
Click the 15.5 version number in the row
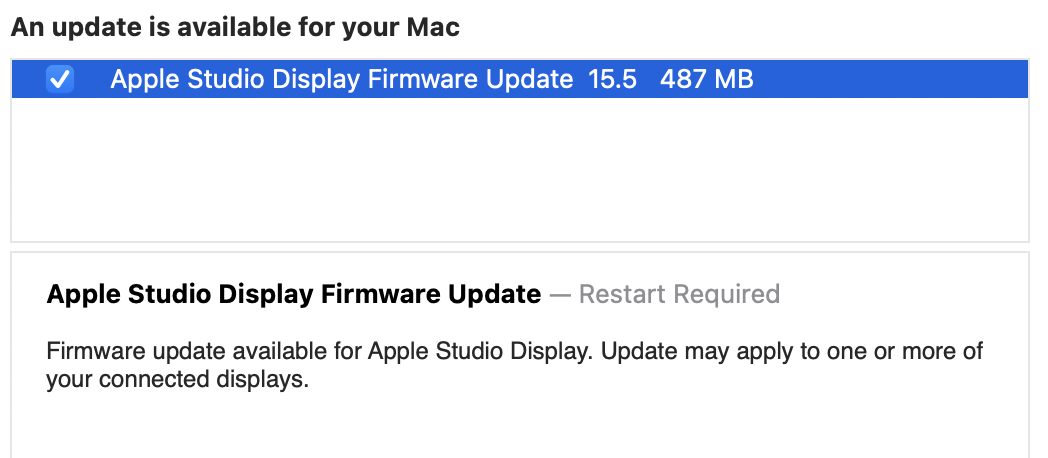coord(612,79)
